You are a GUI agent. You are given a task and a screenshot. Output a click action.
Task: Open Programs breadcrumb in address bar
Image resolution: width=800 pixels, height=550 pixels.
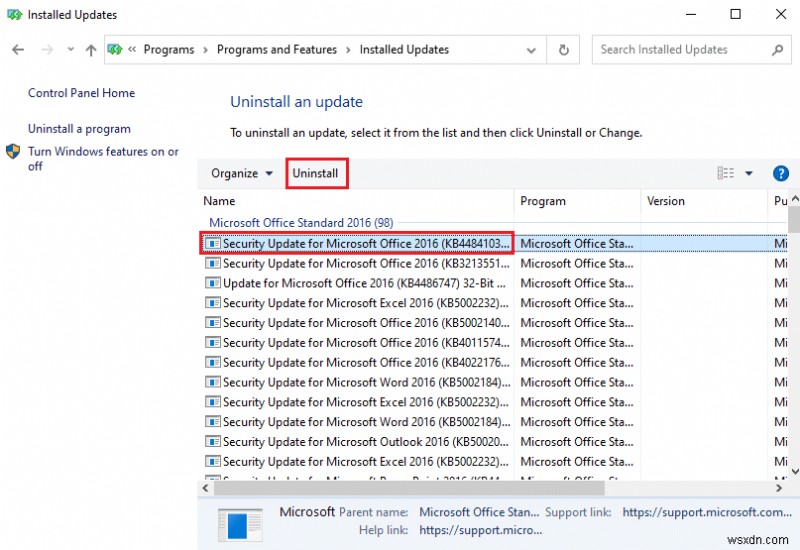tap(169, 49)
